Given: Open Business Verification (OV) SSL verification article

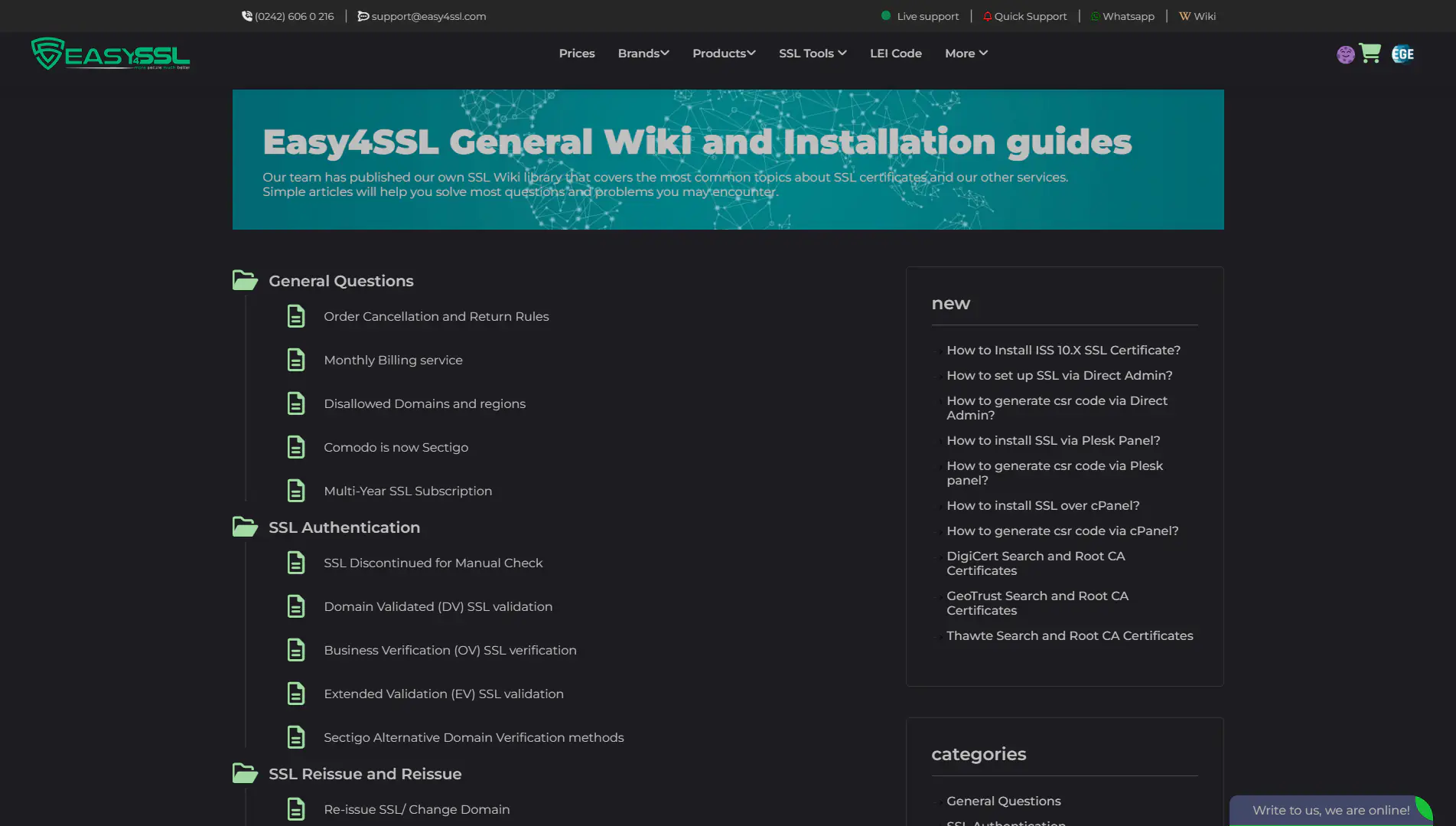Looking at the screenshot, I should coord(450,650).
